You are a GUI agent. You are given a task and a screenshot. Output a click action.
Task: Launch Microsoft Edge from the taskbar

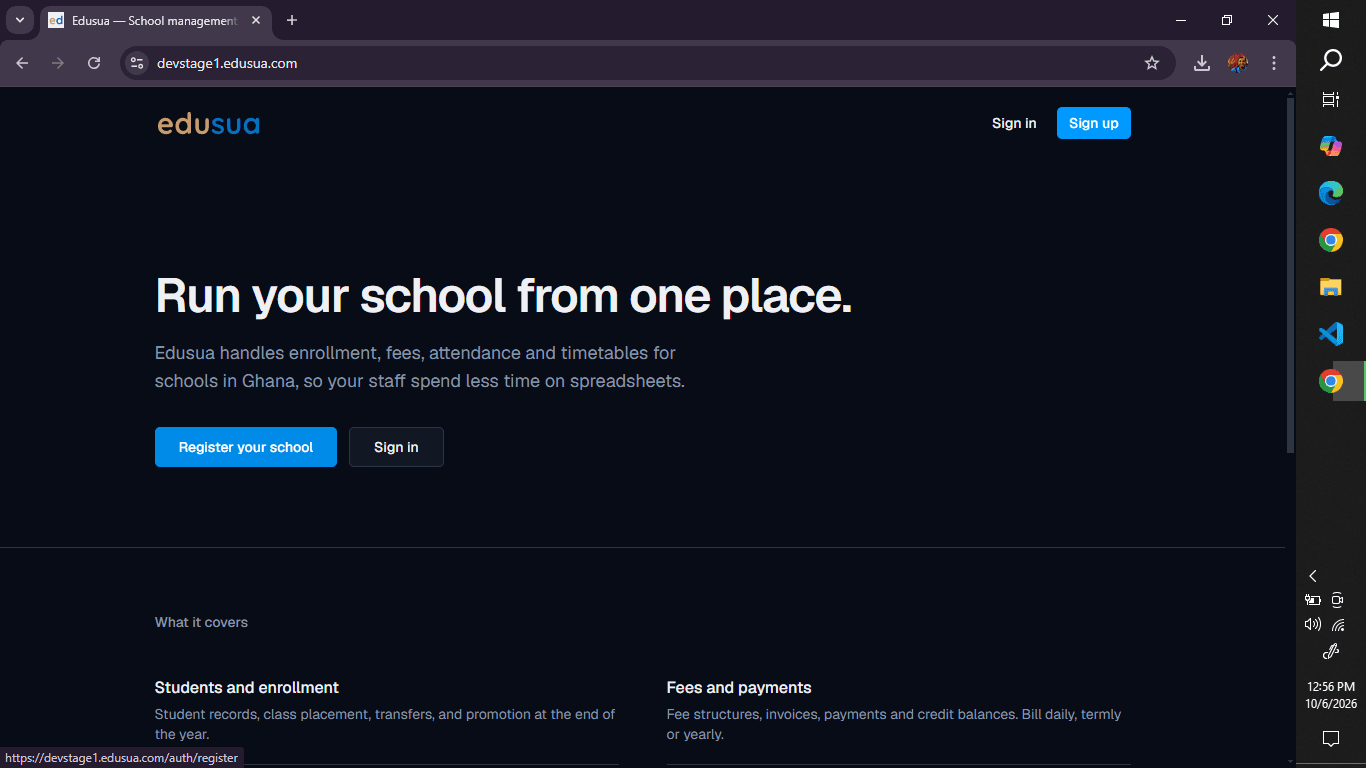coord(1331,193)
